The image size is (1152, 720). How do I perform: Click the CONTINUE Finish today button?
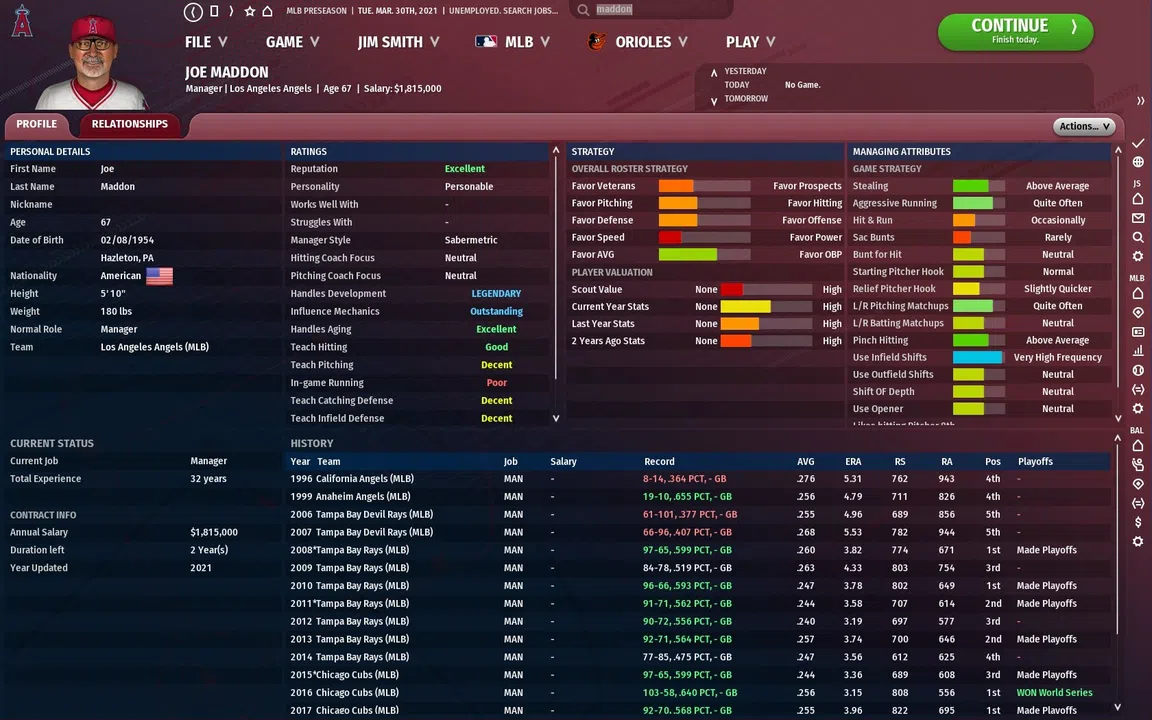tap(1015, 32)
